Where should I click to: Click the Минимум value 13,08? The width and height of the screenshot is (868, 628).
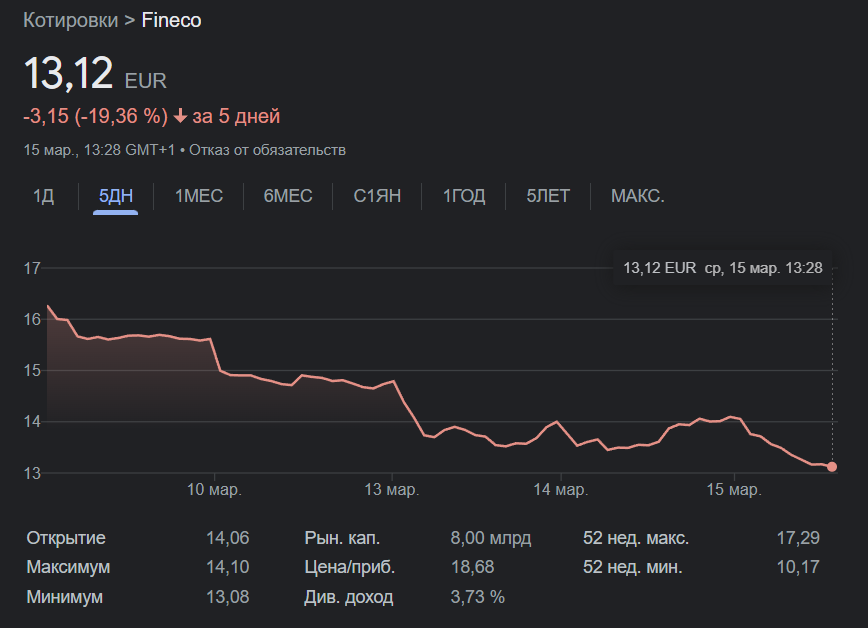tap(228, 597)
